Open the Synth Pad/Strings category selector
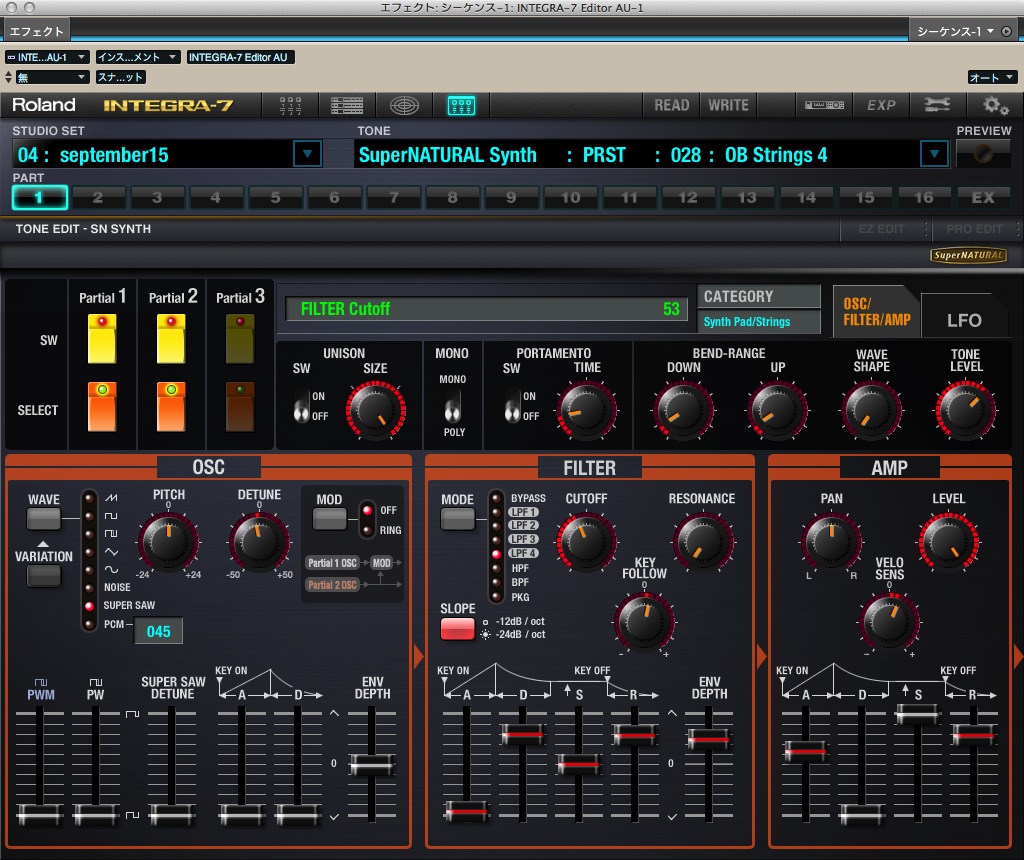Viewport: 1024px width, 860px height. [759, 321]
